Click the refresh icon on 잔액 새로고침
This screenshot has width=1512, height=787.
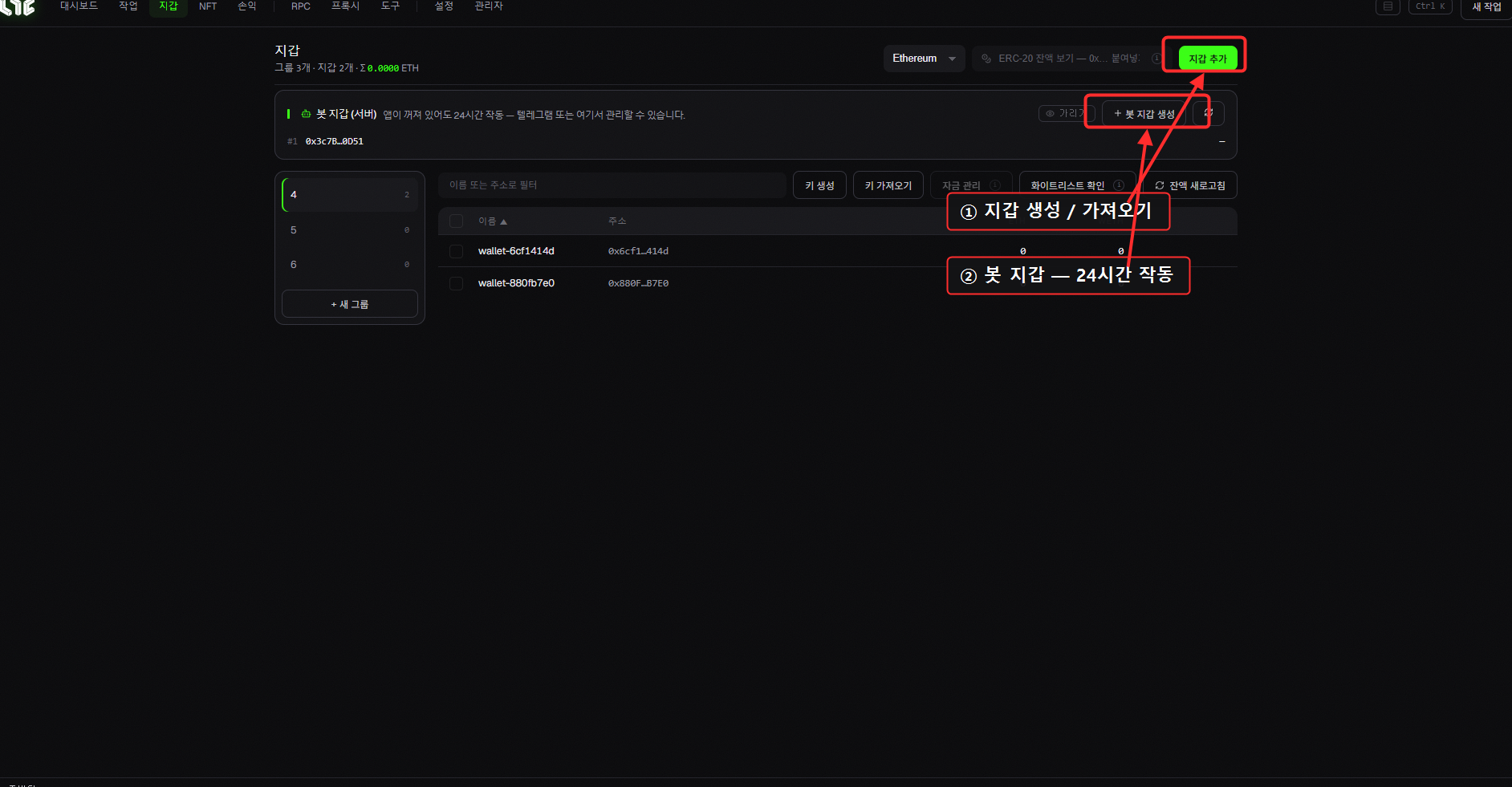1160,185
